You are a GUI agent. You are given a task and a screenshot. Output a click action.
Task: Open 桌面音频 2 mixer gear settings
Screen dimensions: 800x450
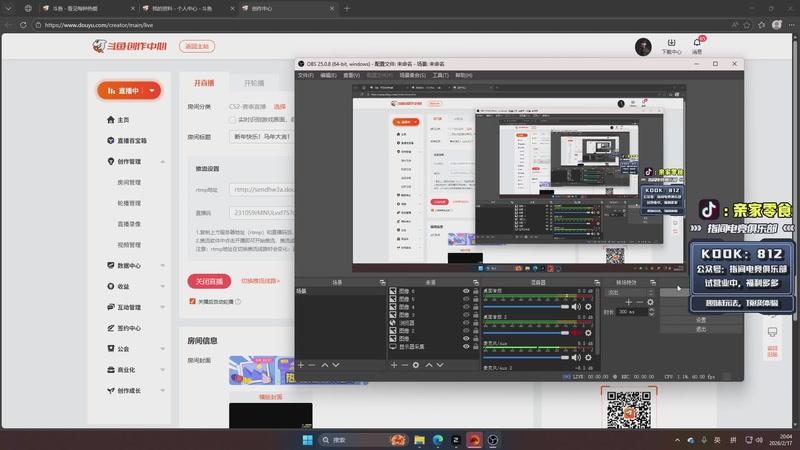pos(588,333)
